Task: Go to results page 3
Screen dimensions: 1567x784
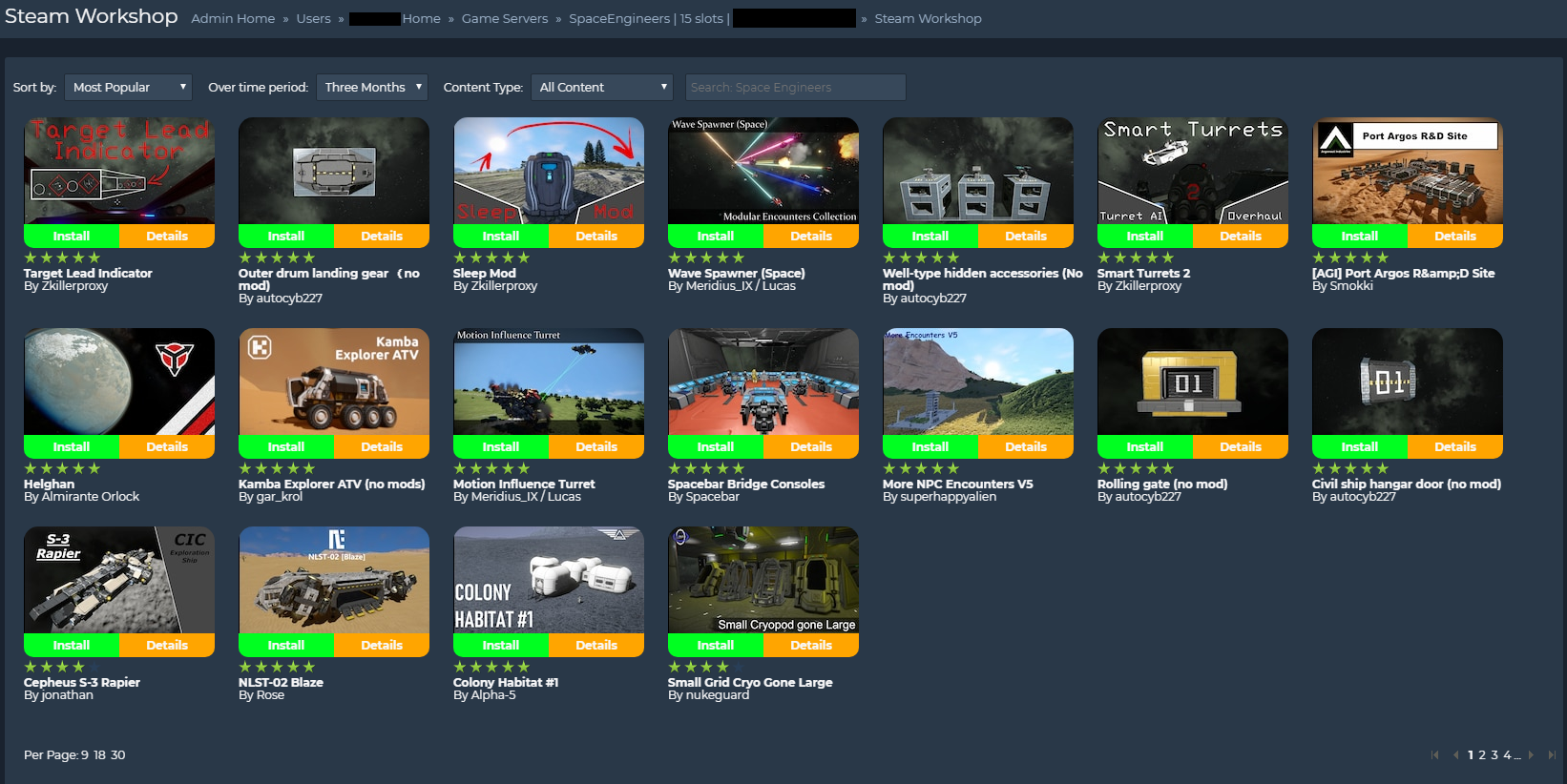Action: (1494, 754)
